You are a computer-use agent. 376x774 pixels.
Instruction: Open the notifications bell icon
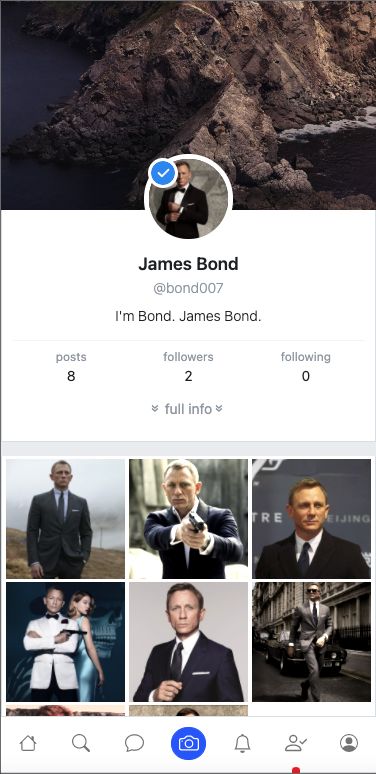click(x=242, y=743)
